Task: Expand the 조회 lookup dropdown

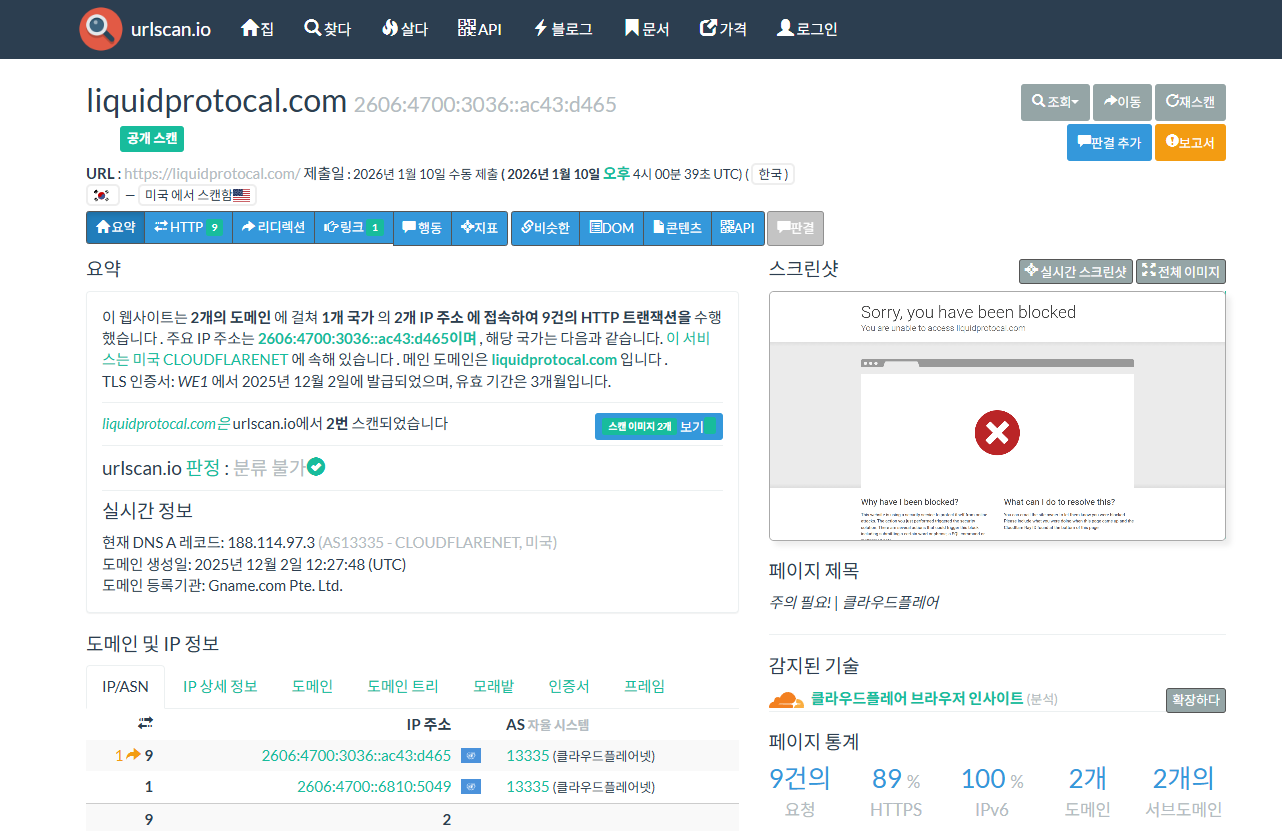Action: pos(1055,102)
